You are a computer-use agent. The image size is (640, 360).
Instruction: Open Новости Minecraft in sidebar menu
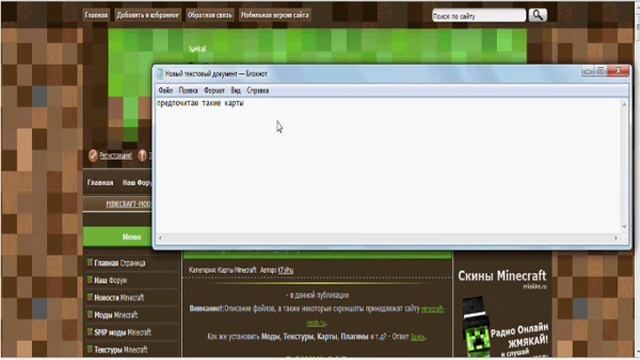tap(119, 298)
